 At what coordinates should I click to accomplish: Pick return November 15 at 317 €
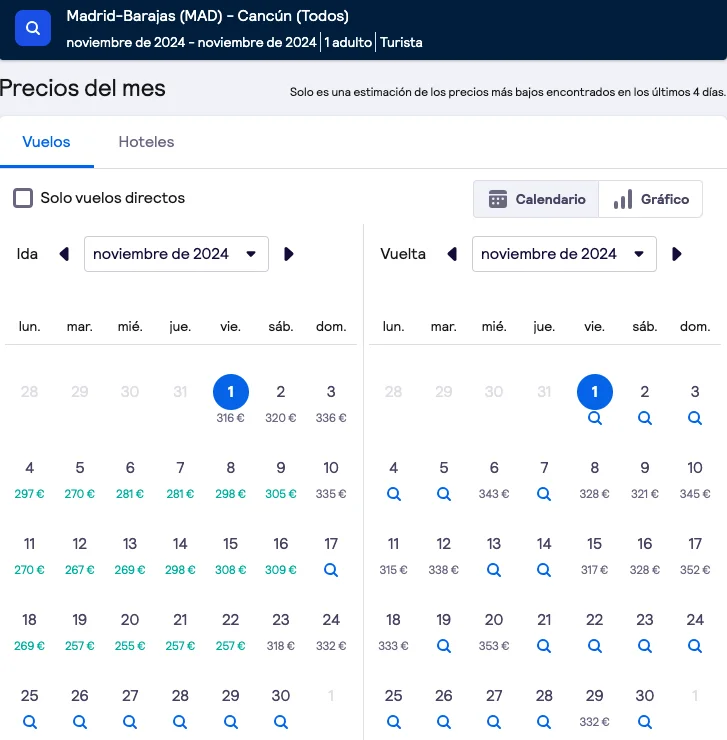click(595, 556)
